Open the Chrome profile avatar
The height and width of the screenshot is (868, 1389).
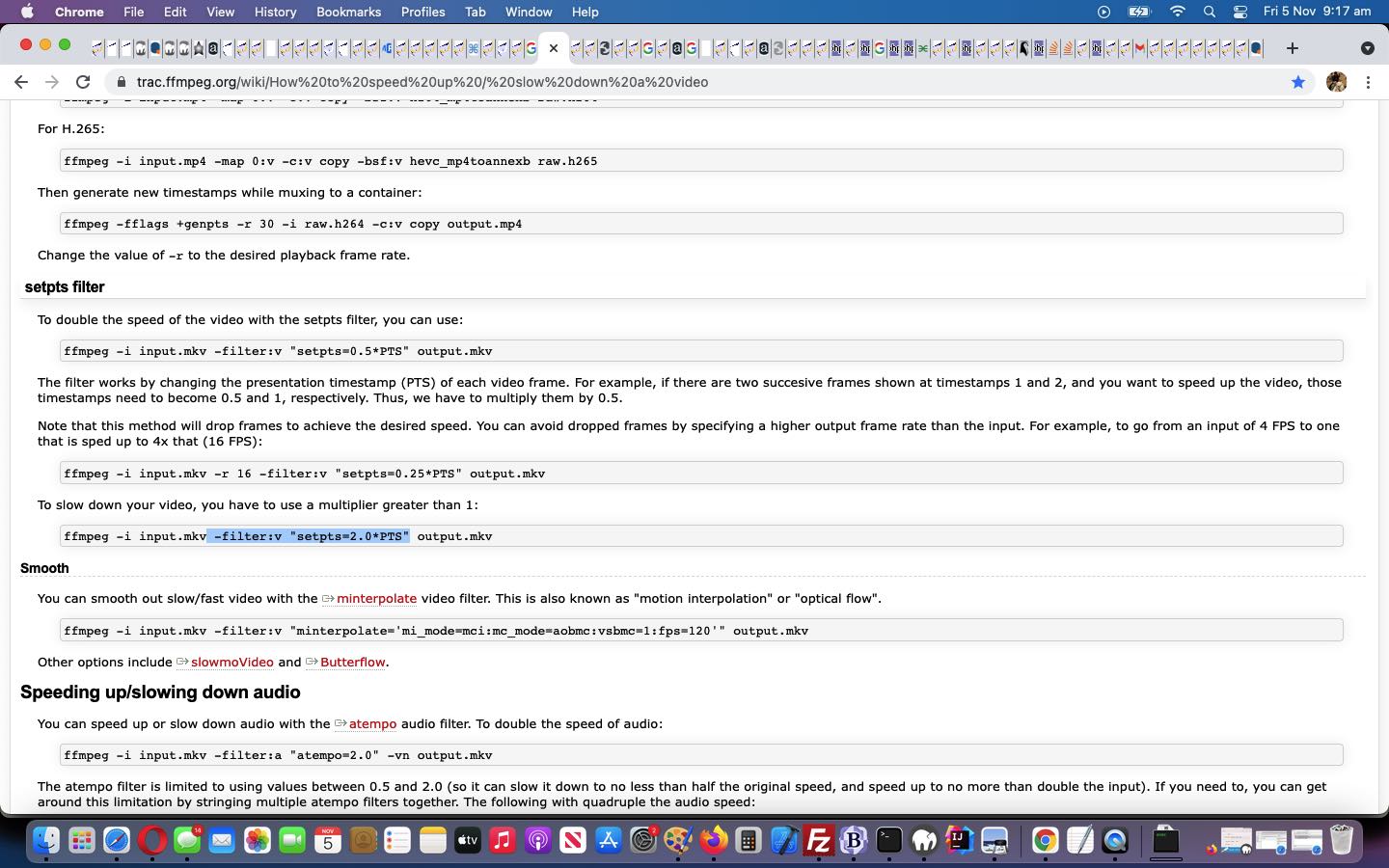click(1336, 82)
